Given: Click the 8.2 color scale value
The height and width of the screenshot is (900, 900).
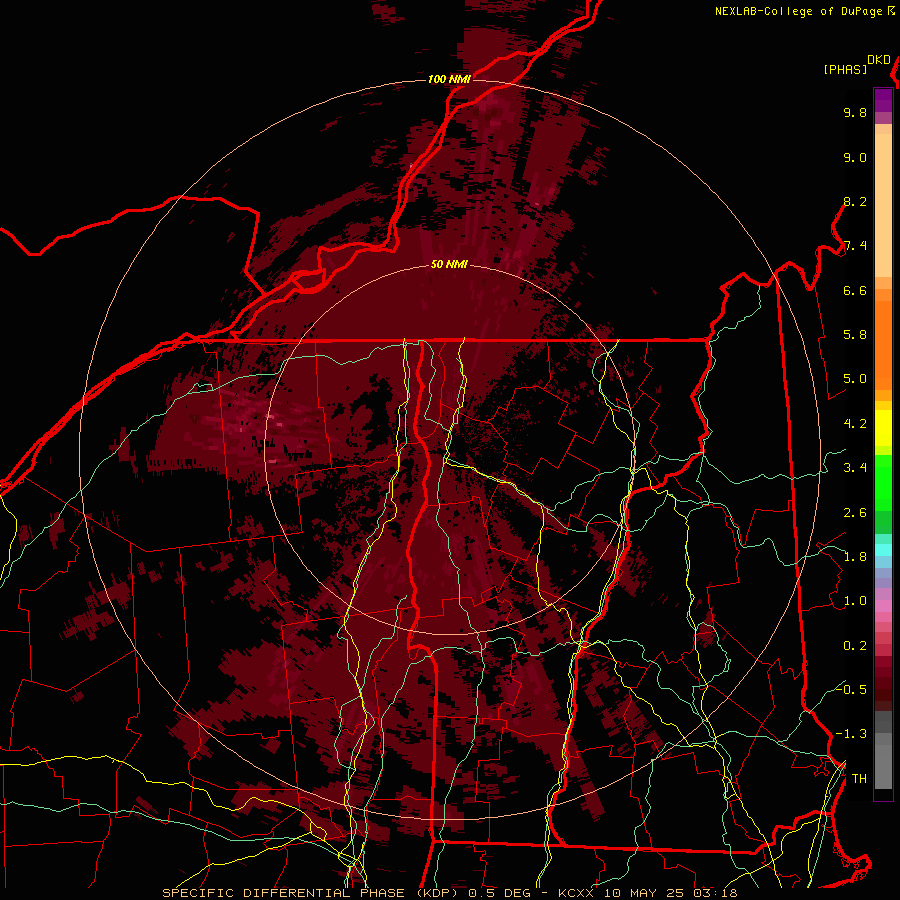Looking at the screenshot, I should [855, 202].
